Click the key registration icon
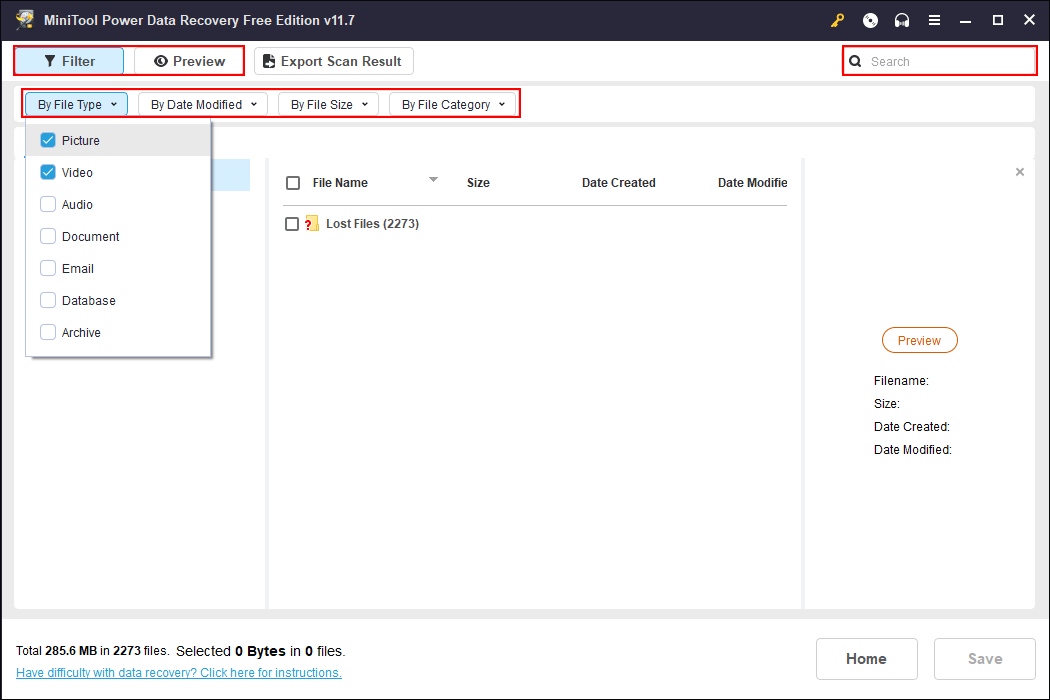 tap(837, 20)
